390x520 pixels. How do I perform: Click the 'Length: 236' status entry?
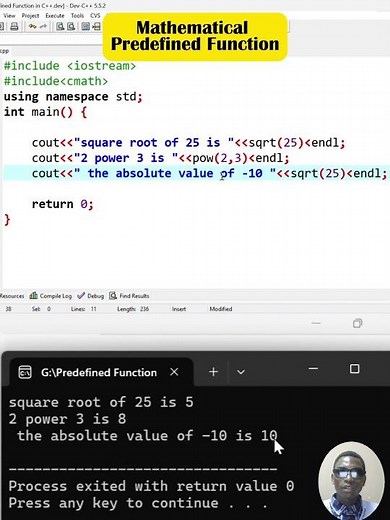click(133, 309)
